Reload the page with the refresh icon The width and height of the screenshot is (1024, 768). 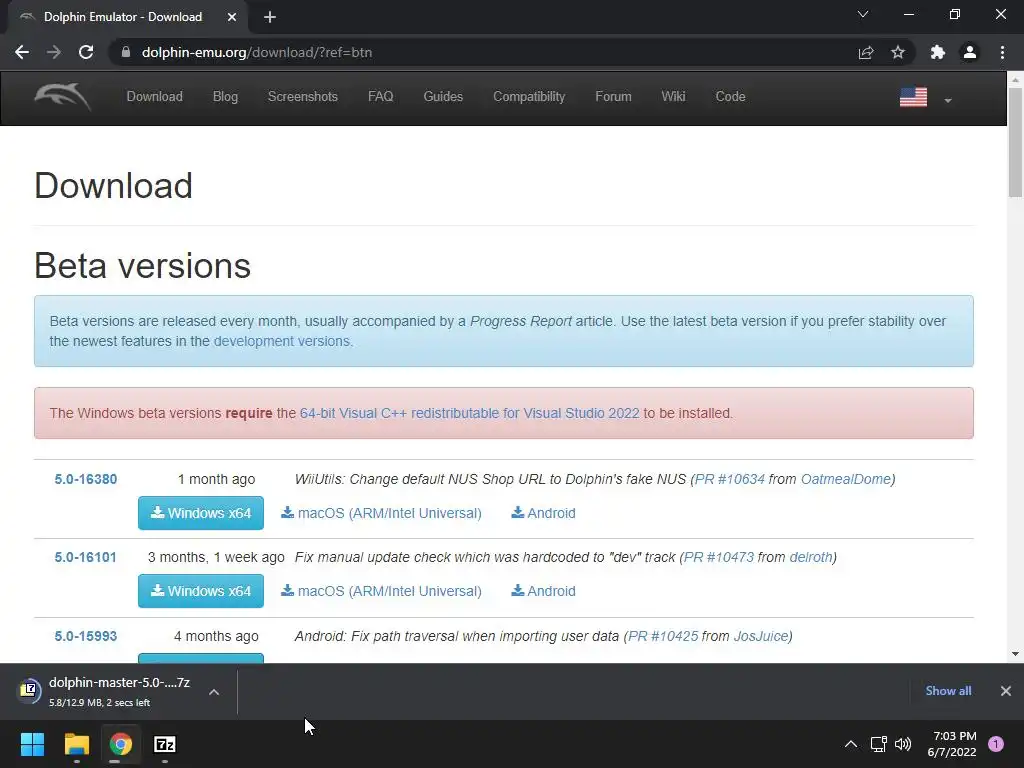click(x=86, y=52)
